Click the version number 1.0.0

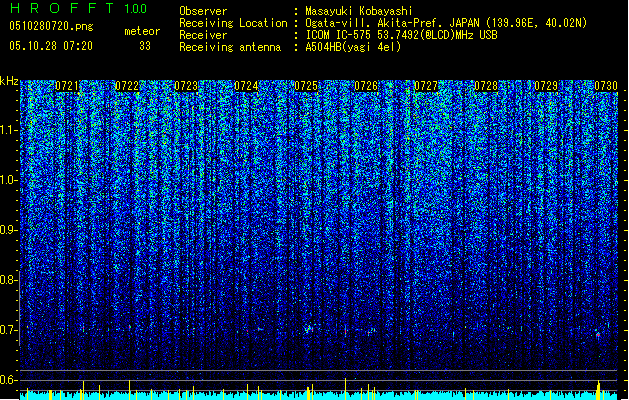[136, 9]
